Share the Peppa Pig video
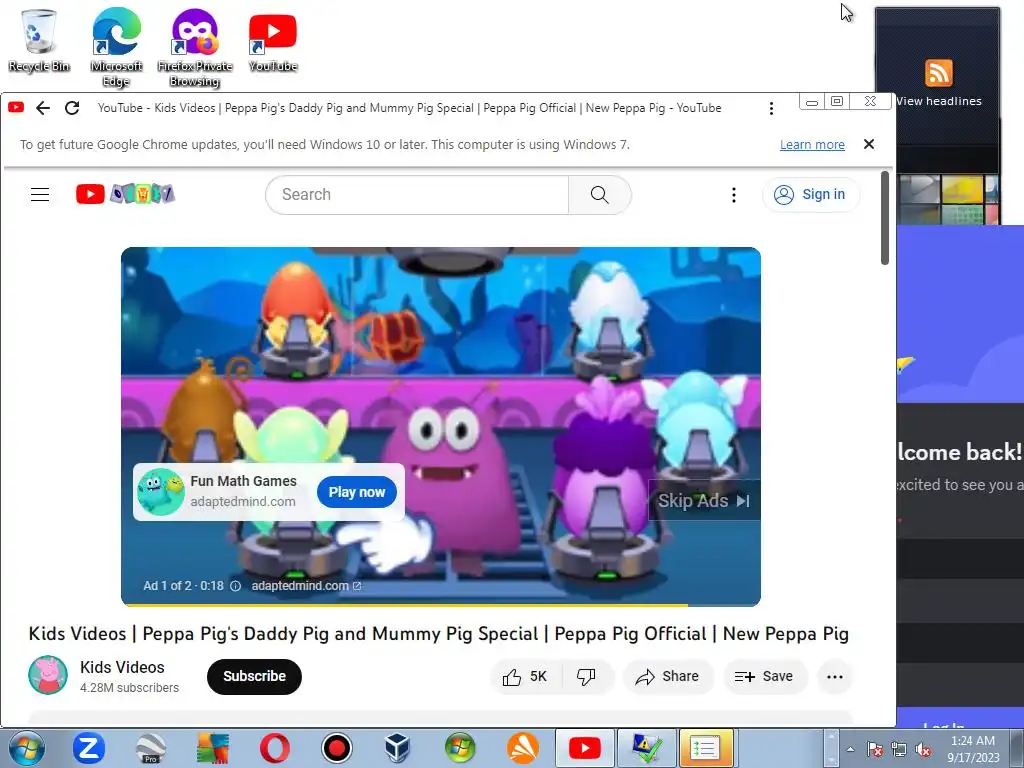 [x=667, y=677]
